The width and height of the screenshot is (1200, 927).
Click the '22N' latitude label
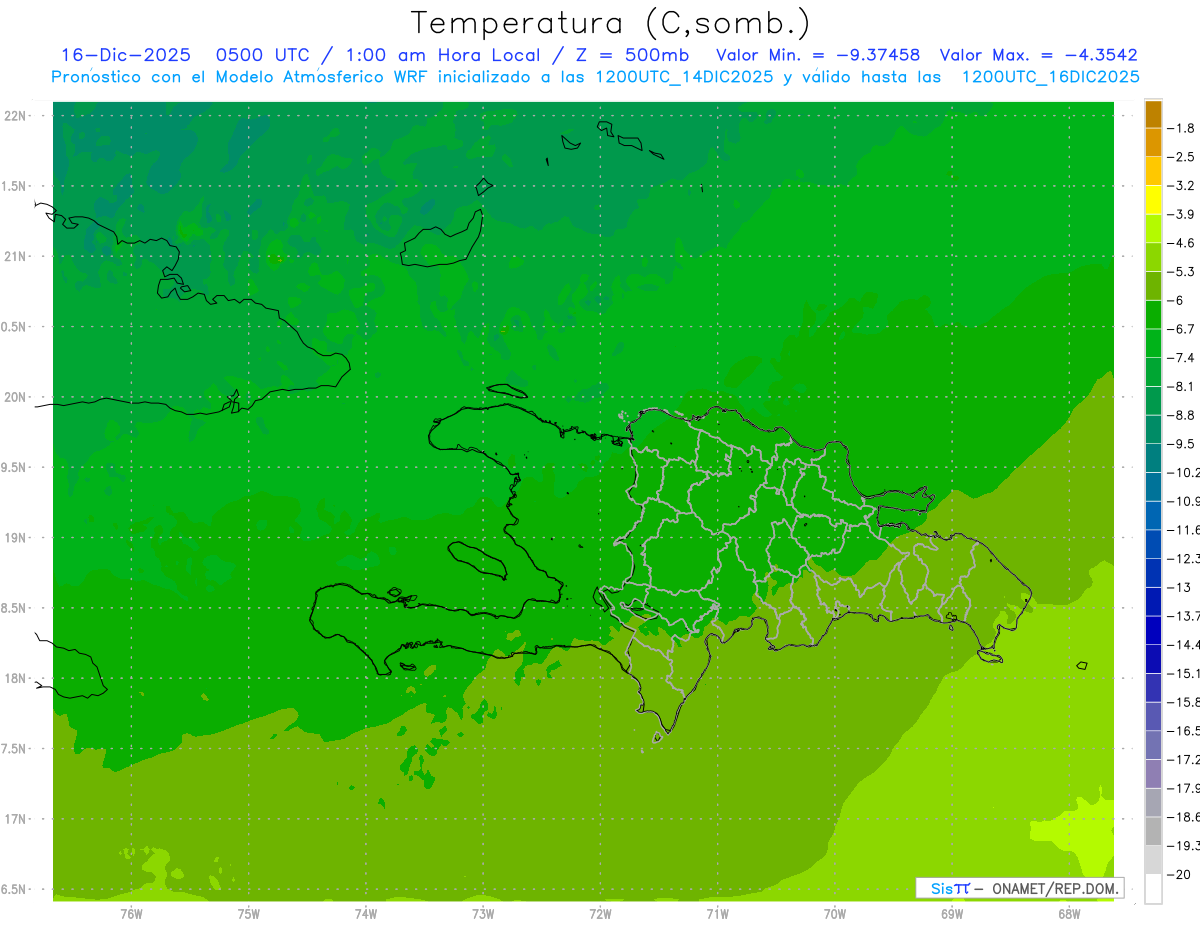pyautogui.click(x=15, y=115)
